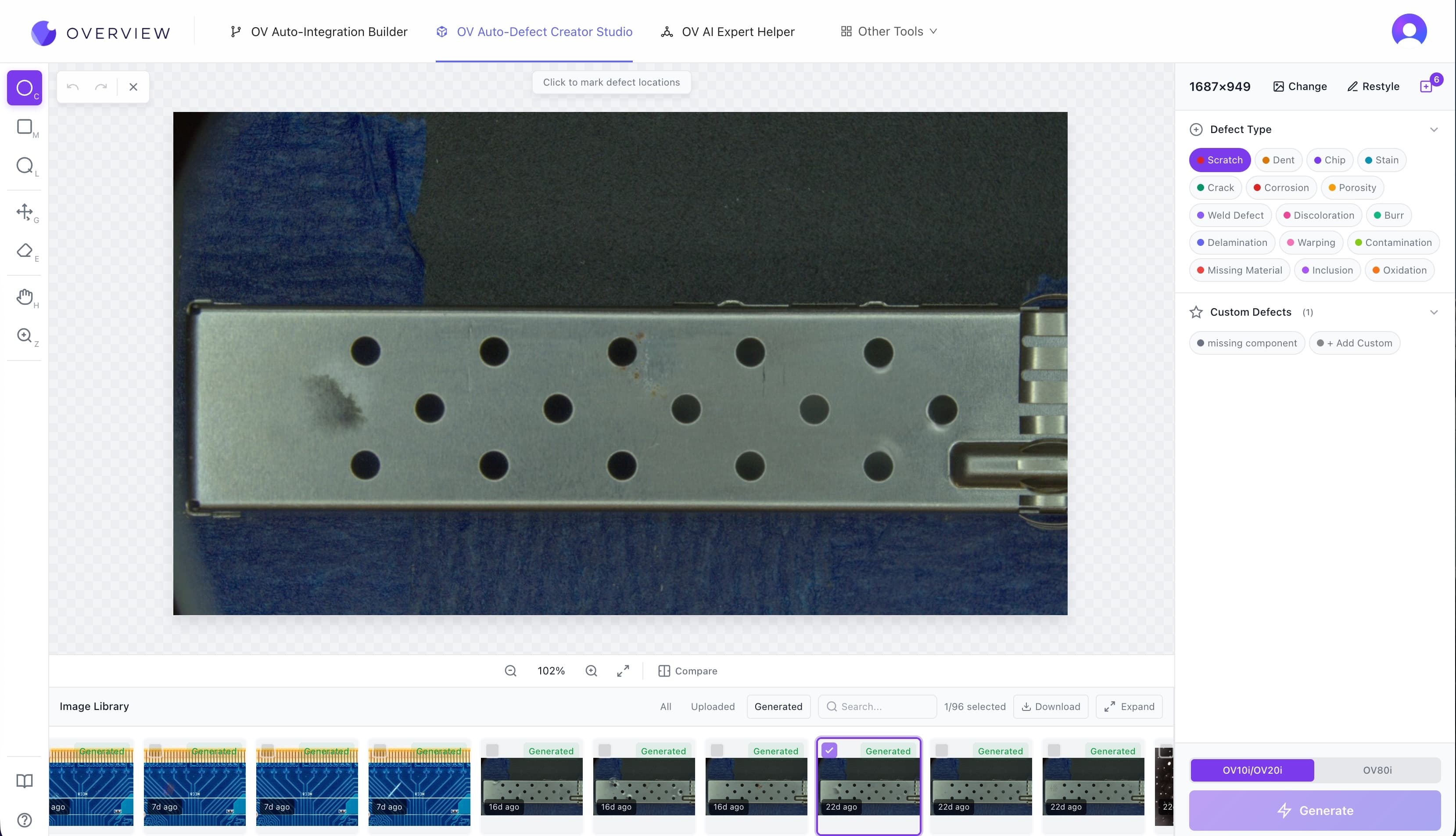The height and width of the screenshot is (836, 1456).
Task: Click the Download button
Action: click(x=1051, y=706)
